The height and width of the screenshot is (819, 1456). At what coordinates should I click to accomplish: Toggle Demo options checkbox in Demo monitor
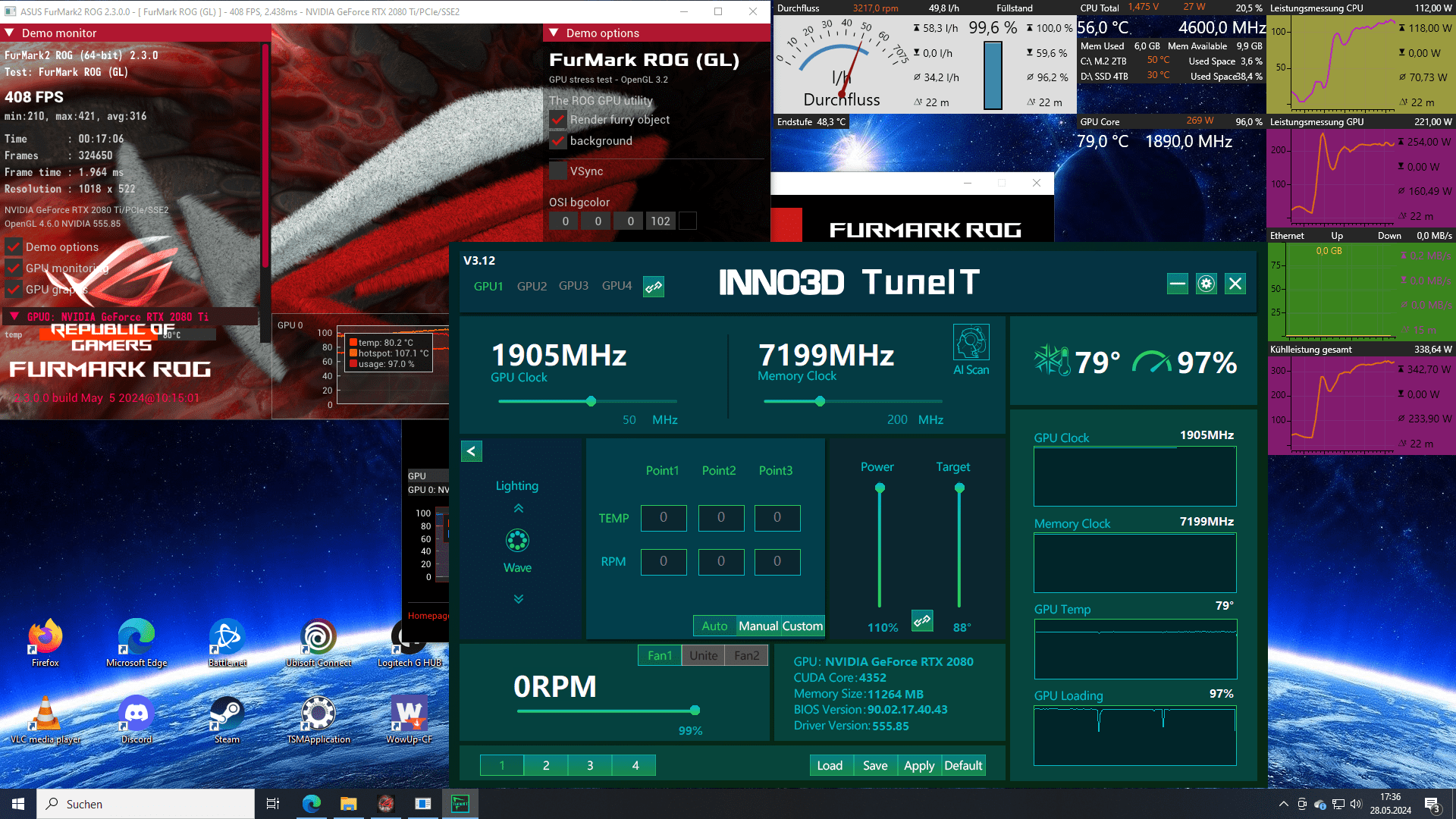pyautogui.click(x=13, y=247)
